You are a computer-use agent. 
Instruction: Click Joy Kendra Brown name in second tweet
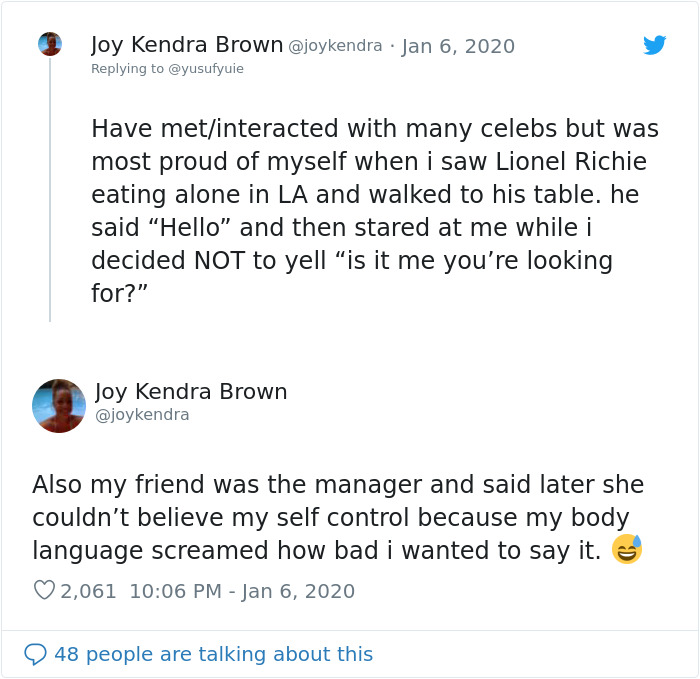[191, 392]
